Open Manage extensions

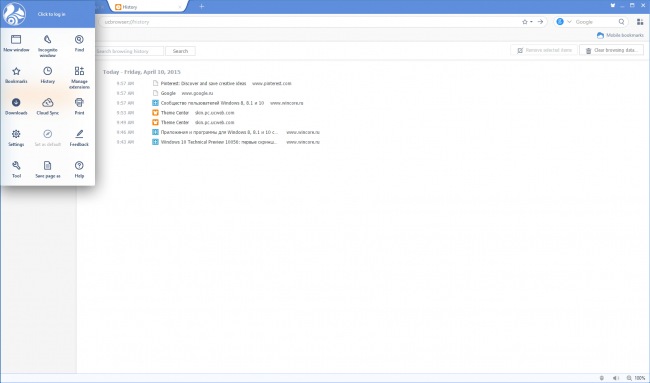point(79,78)
